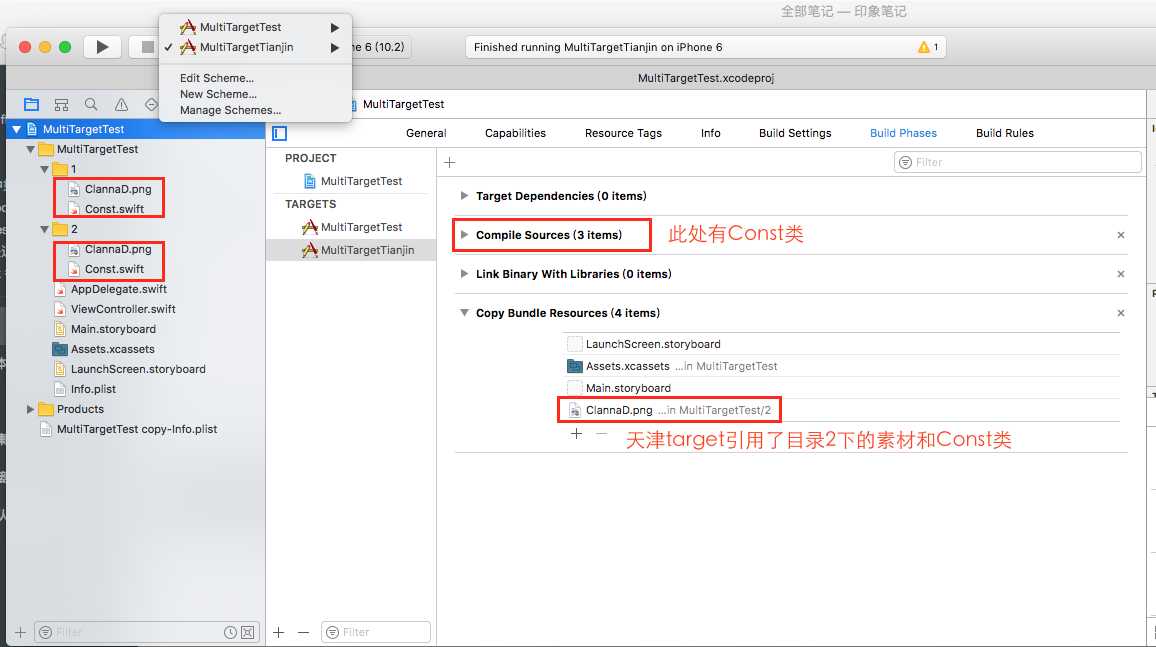Collapse folder 1 in navigator

pos(44,169)
